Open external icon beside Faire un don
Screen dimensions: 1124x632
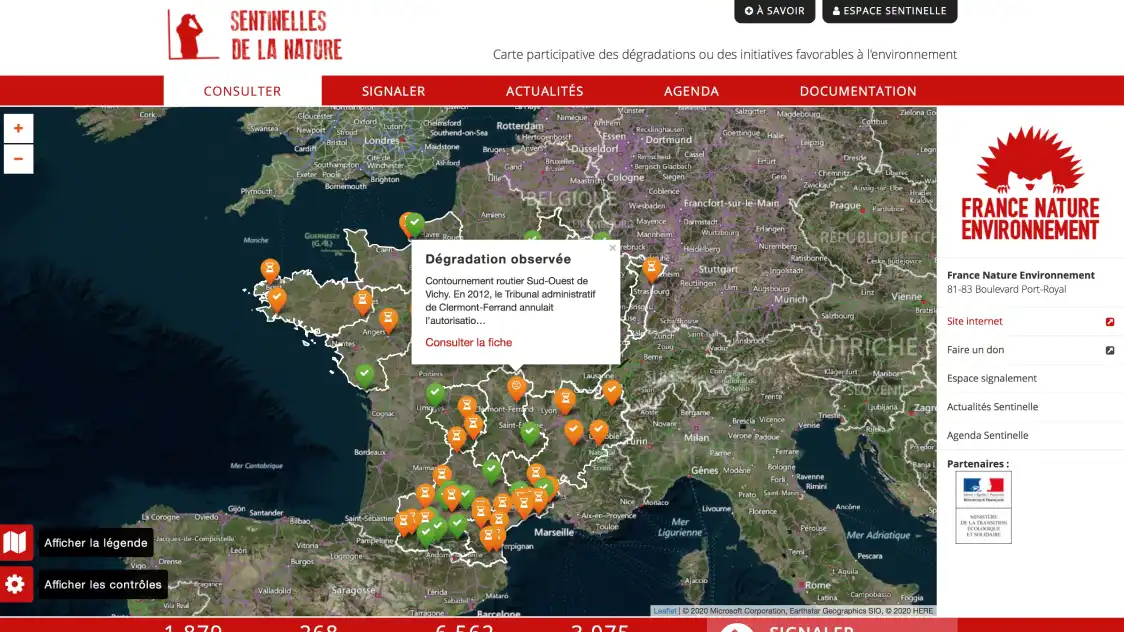[1110, 350]
